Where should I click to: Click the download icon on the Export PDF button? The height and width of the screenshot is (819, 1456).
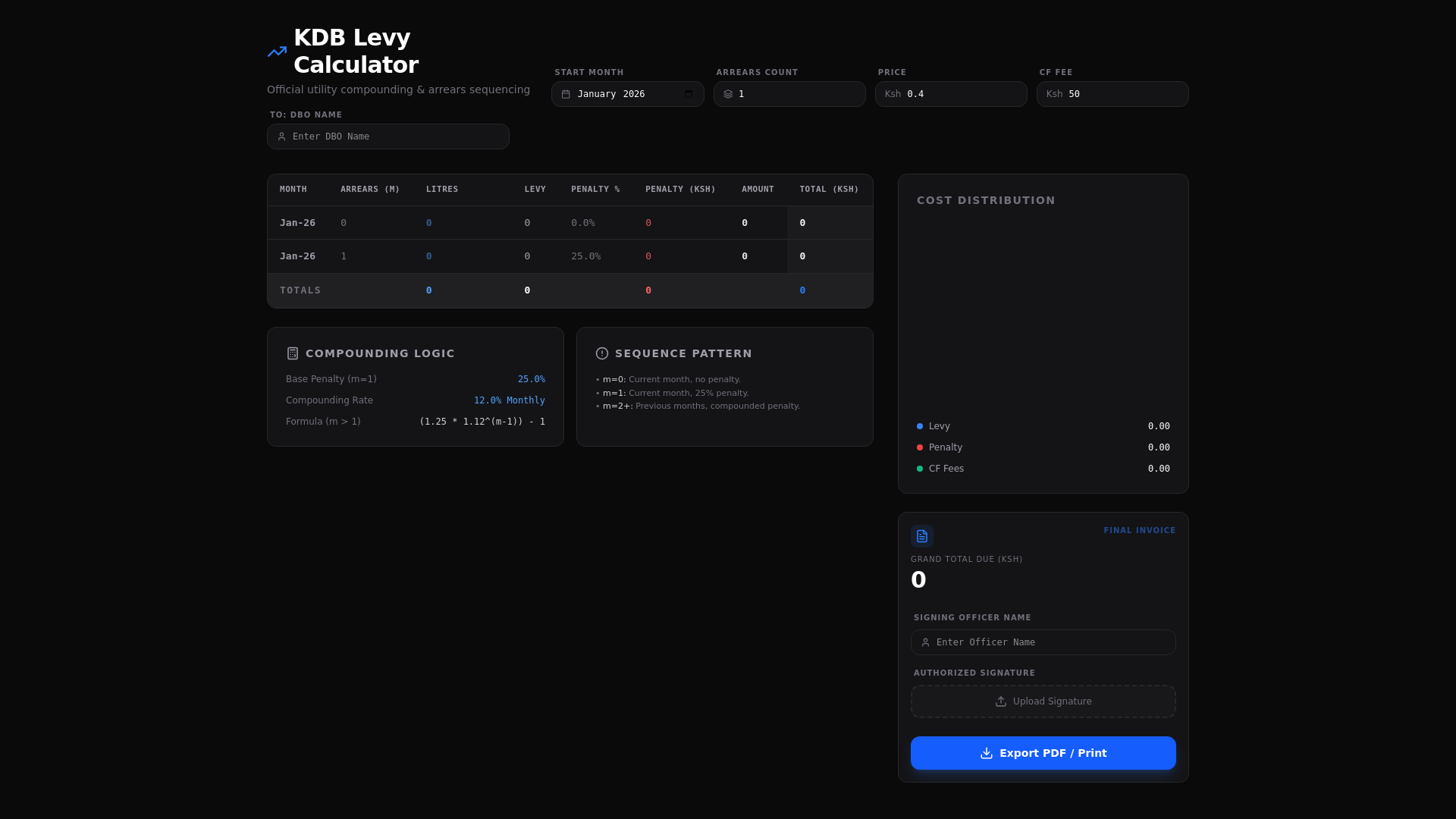pyautogui.click(x=987, y=753)
